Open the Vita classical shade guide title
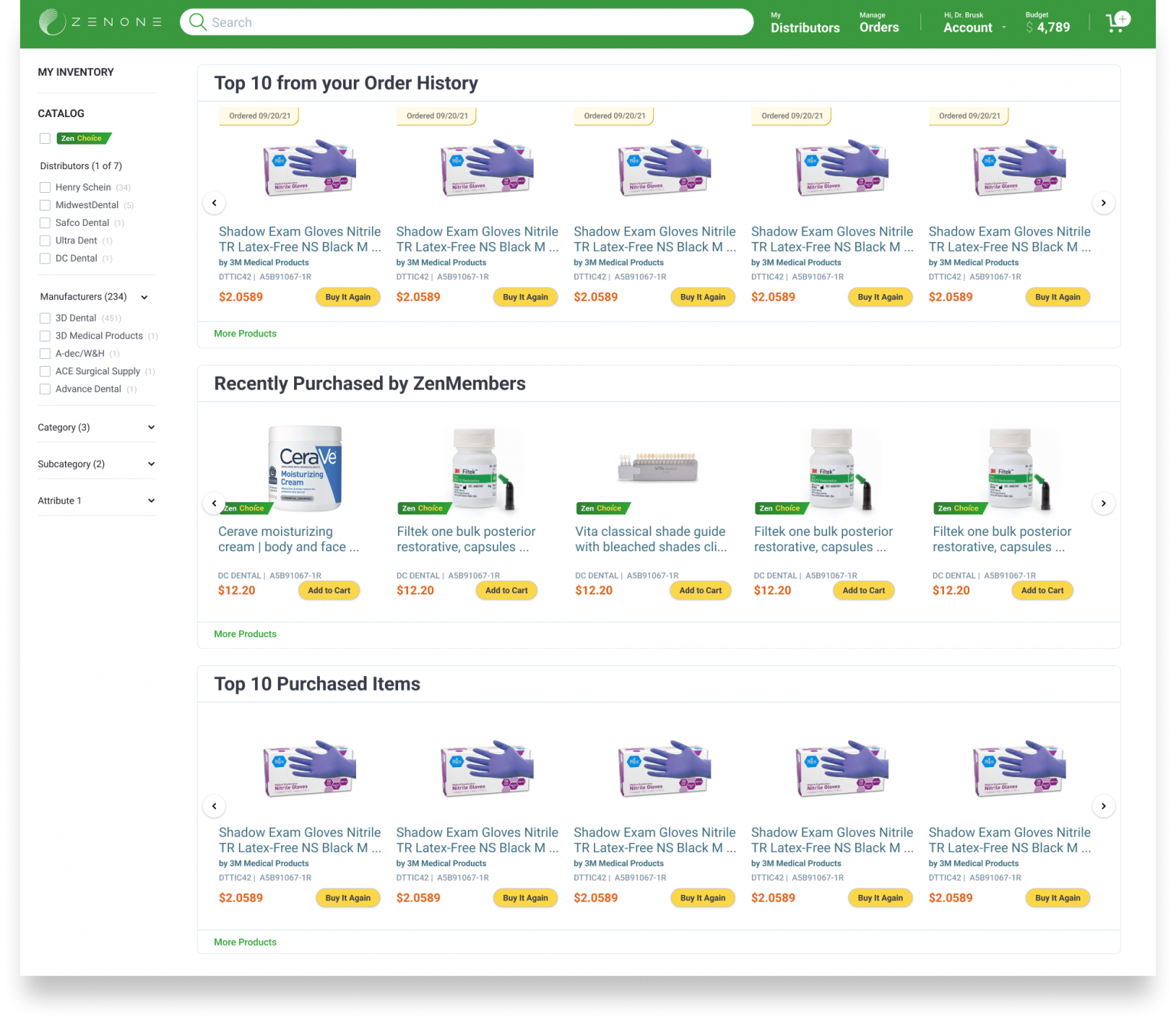This screenshot has width=1176, height=1022. coord(651,539)
